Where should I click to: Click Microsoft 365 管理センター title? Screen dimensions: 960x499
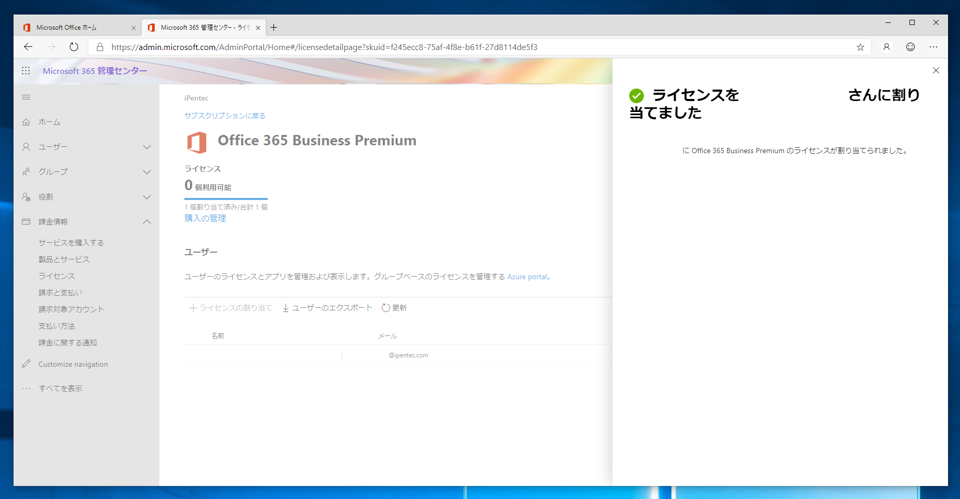95,71
